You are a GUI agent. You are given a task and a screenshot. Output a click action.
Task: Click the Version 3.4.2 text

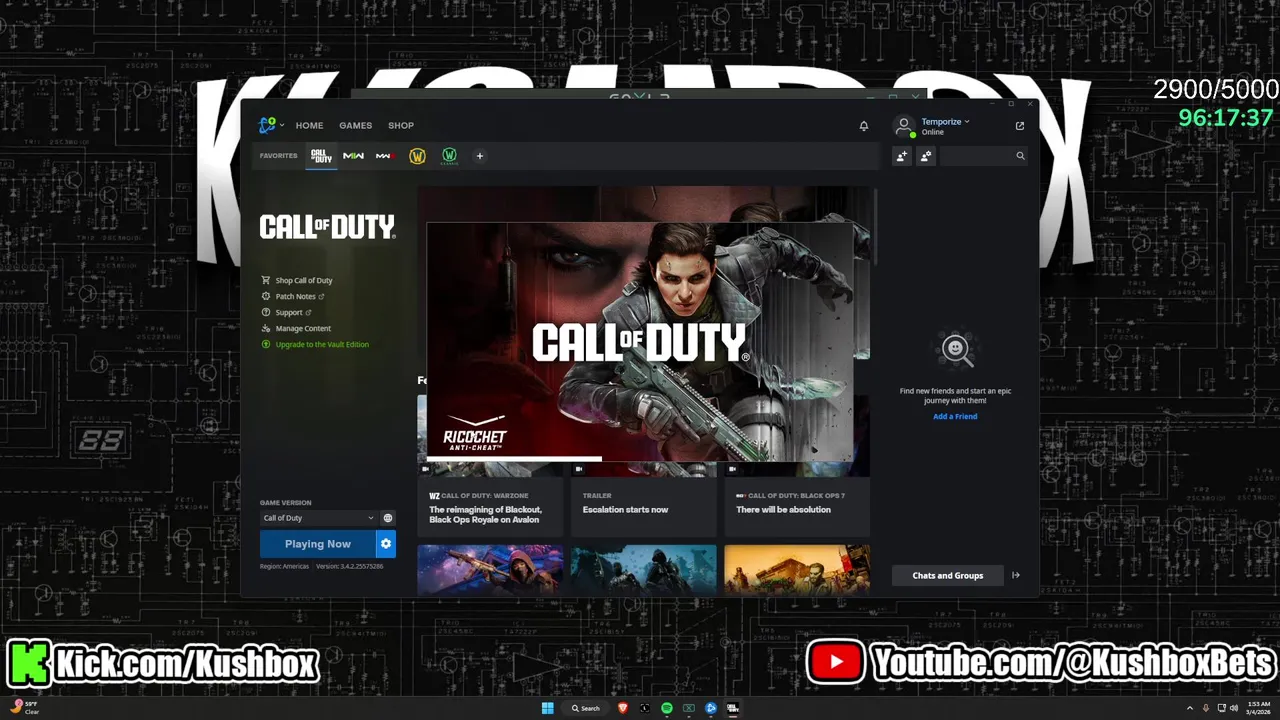349,567
